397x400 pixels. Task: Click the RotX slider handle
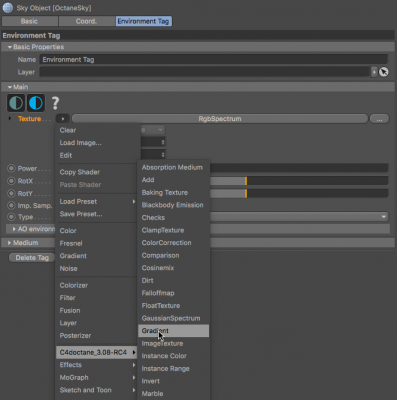tap(246, 181)
